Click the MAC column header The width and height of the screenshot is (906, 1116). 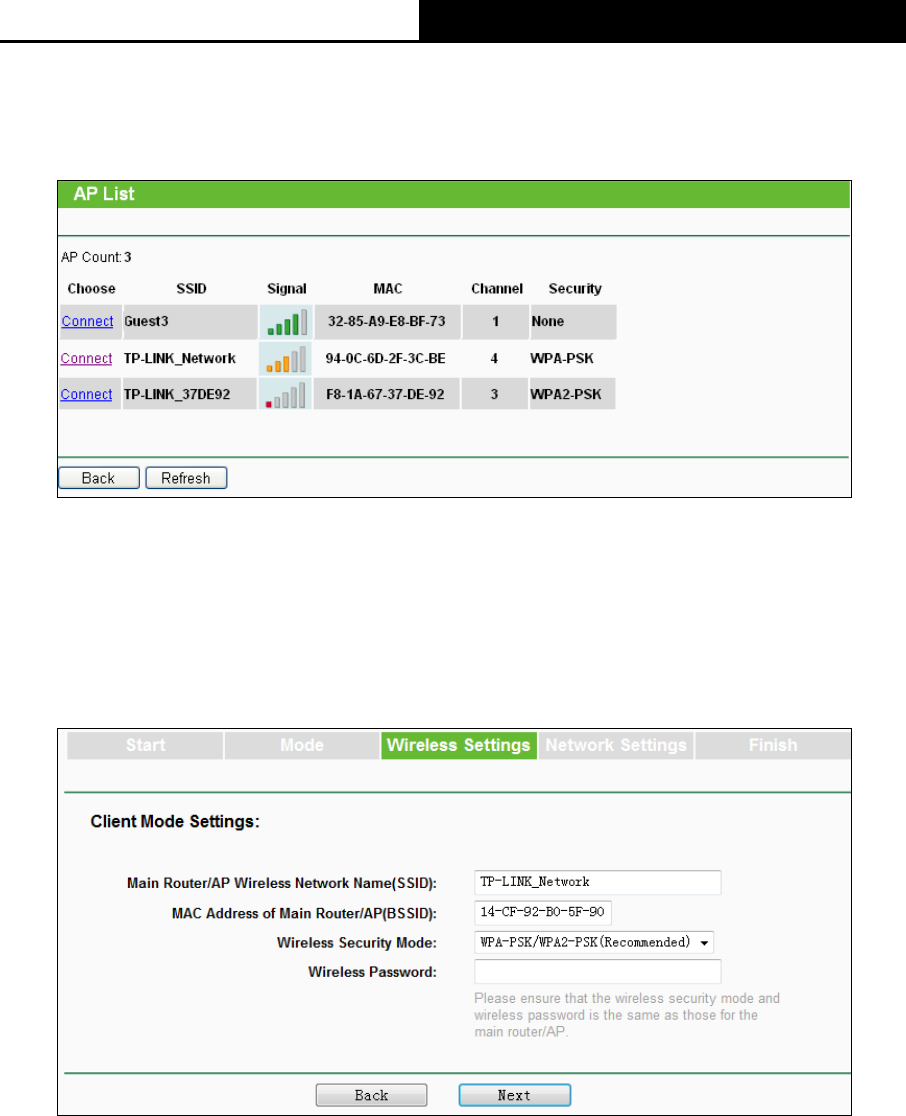click(388, 289)
